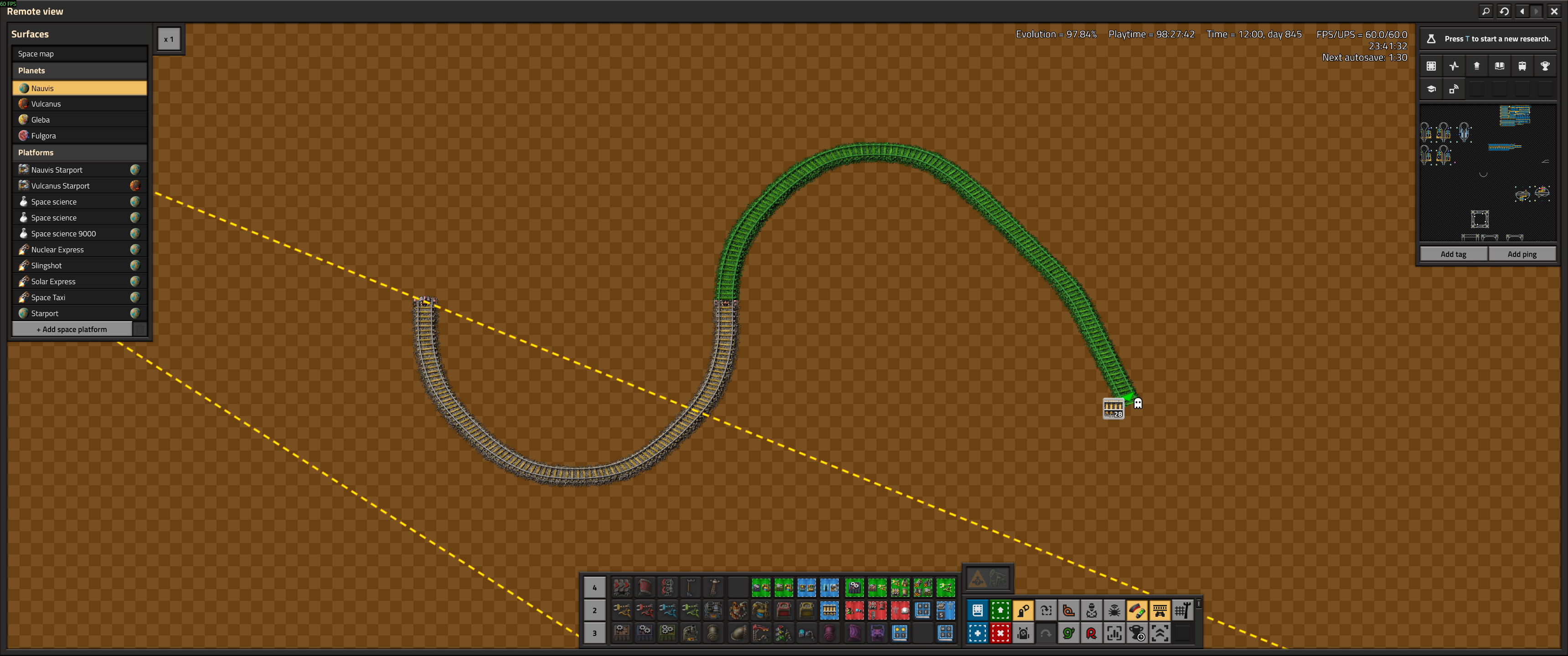Open the blueprint library shortcut
Image resolution: width=1568 pixels, height=656 pixels.
click(978, 610)
